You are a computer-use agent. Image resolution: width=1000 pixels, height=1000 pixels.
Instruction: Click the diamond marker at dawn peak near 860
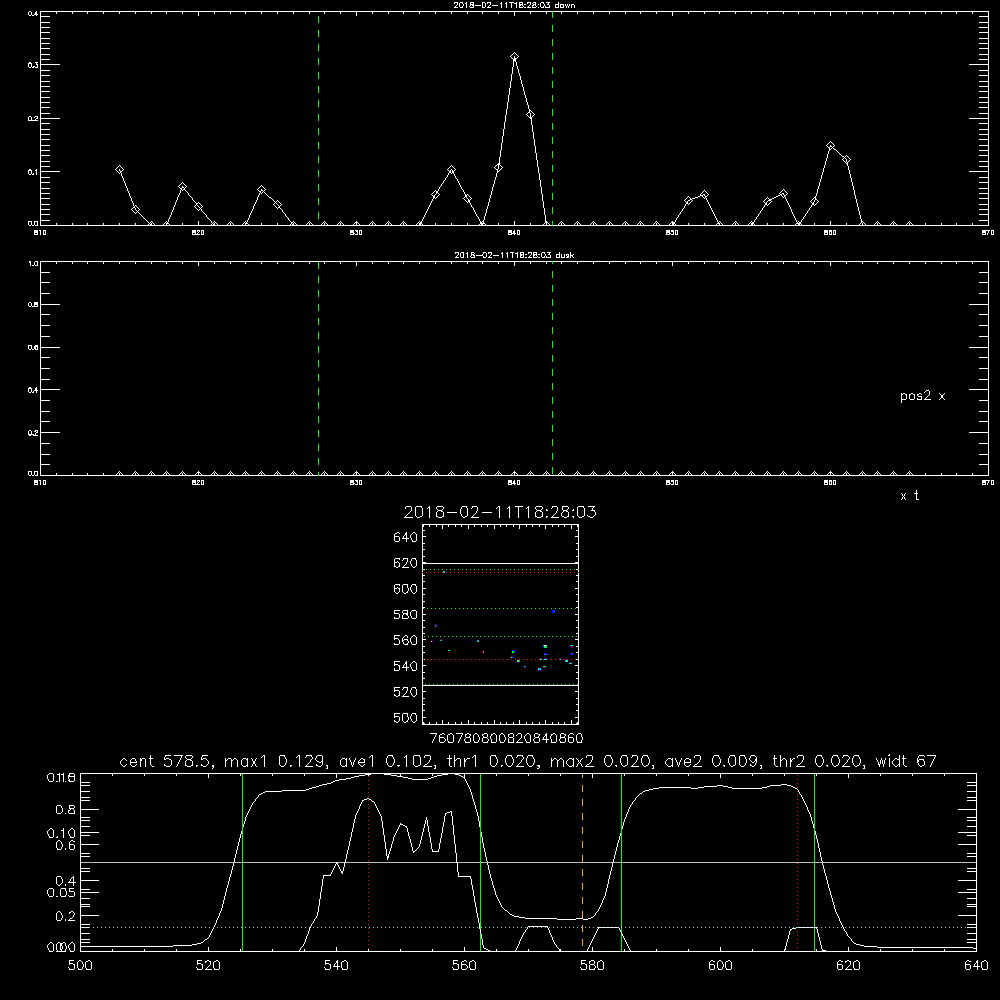830,146
